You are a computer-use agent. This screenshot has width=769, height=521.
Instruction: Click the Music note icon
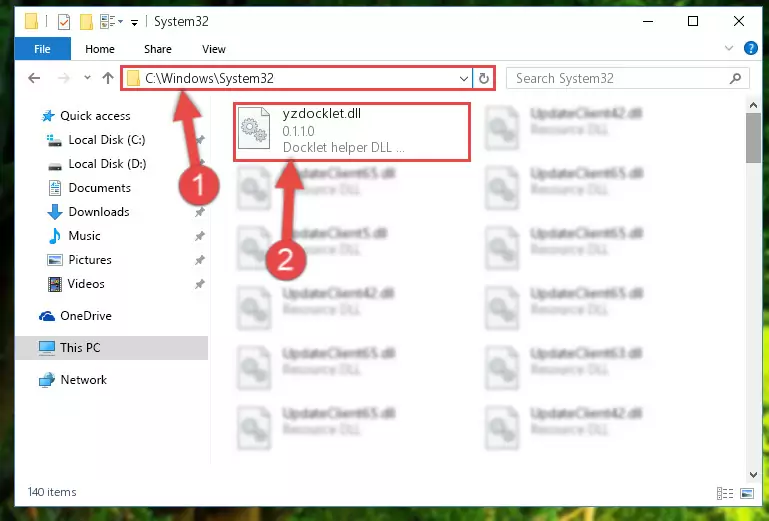(55, 236)
